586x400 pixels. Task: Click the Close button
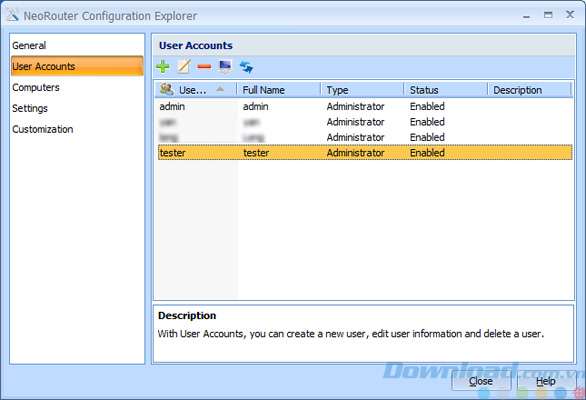coord(481,381)
